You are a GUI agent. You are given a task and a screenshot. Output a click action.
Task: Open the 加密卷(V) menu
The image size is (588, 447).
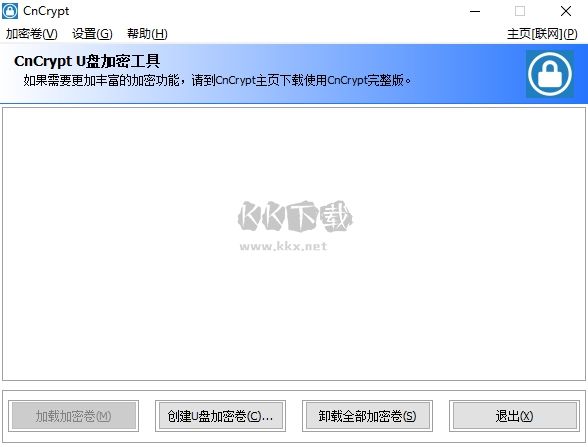pos(32,34)
